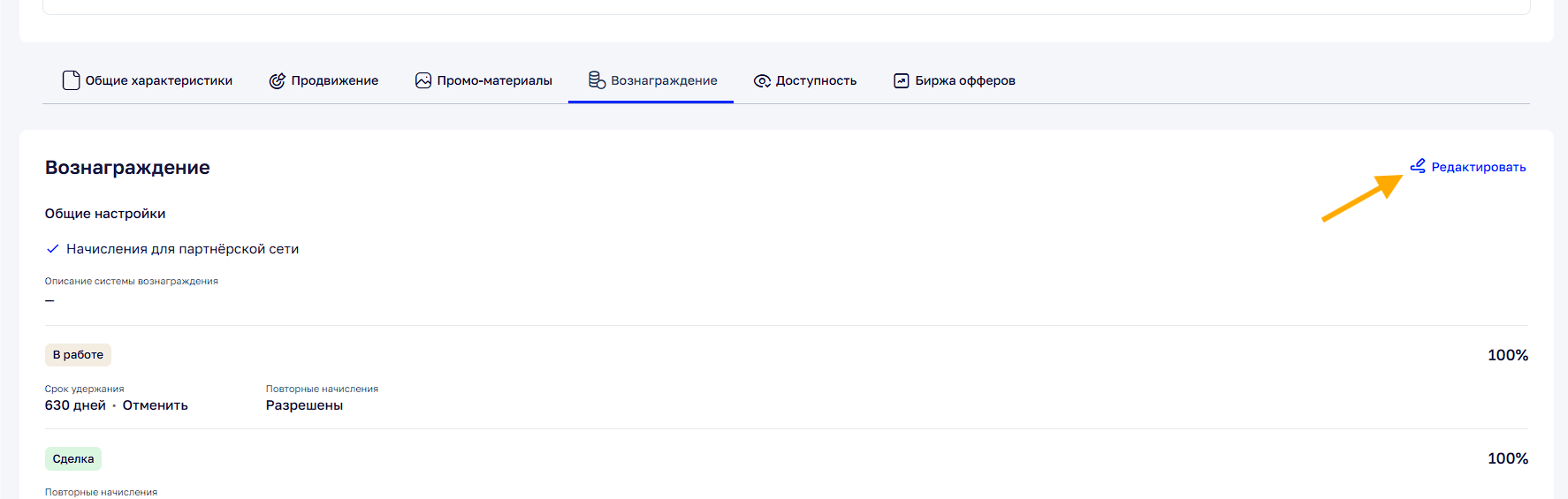This screenshot has width=1568, height=499.
Task: Click the eye icon beside Доступность
Action: [x=762, y=80]
